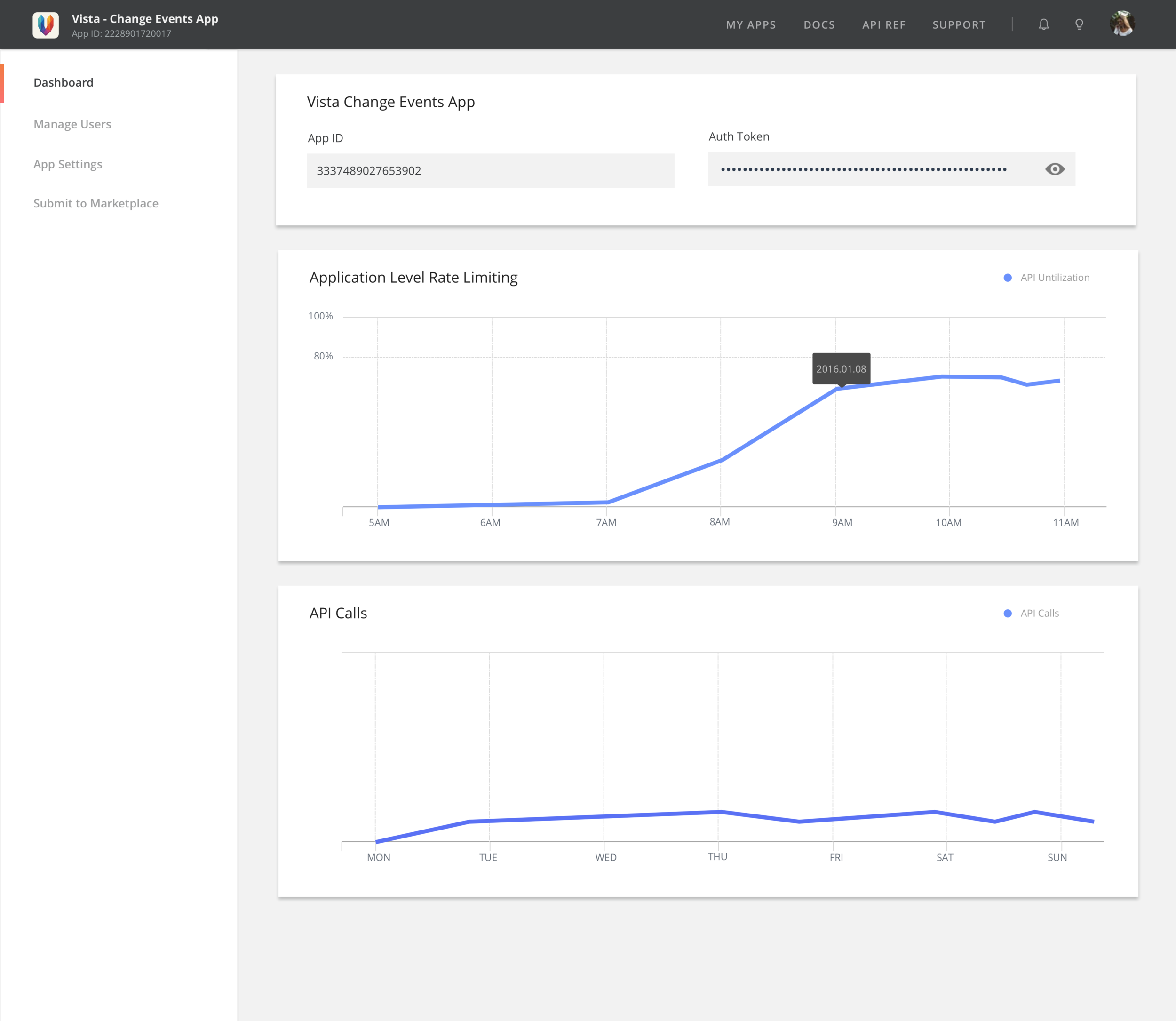This screenshot has height=1021, width=1176.
Task: Open SUPPORT in top navigation
Action: (959, 25)
